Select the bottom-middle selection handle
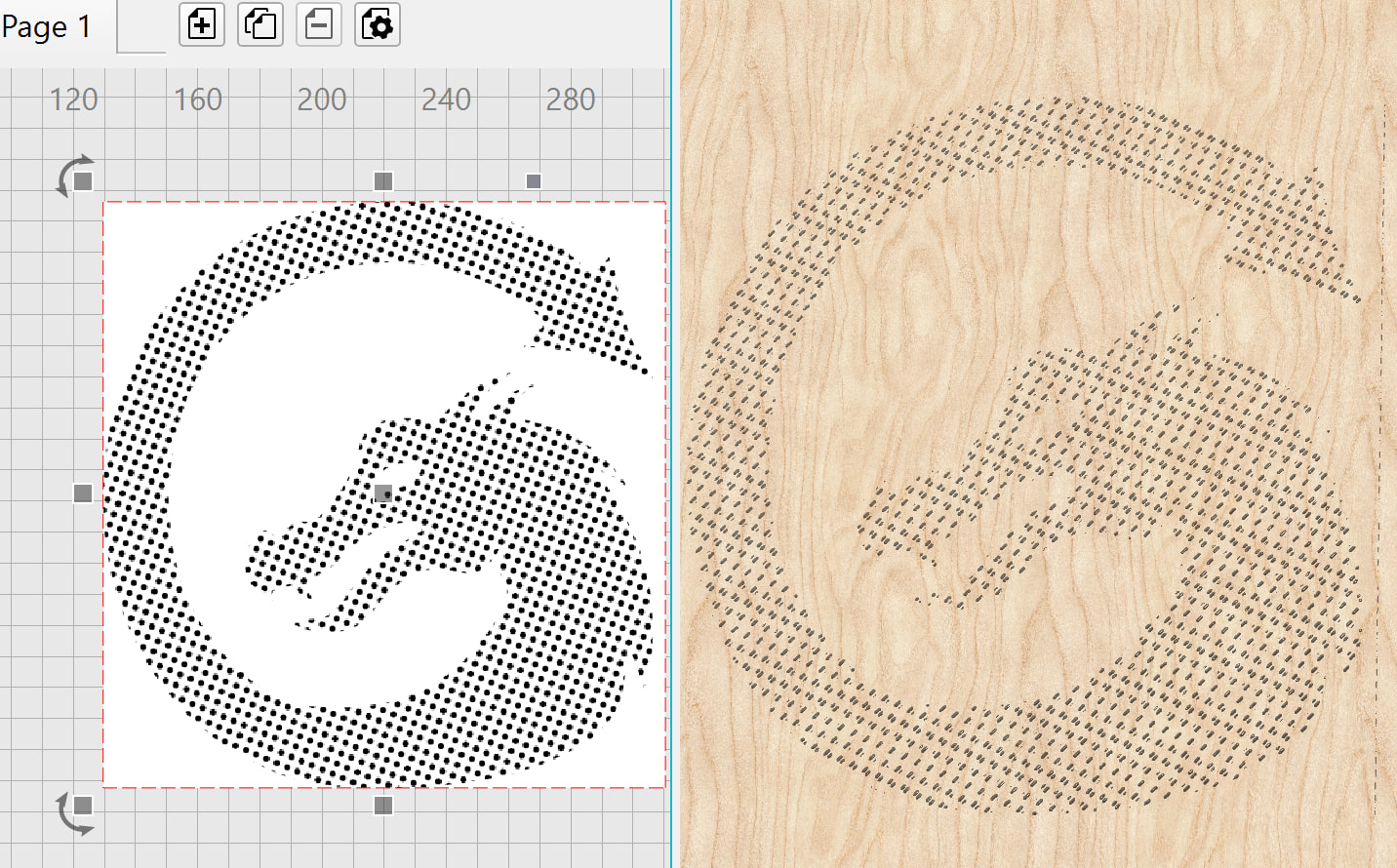 [383, 806]
